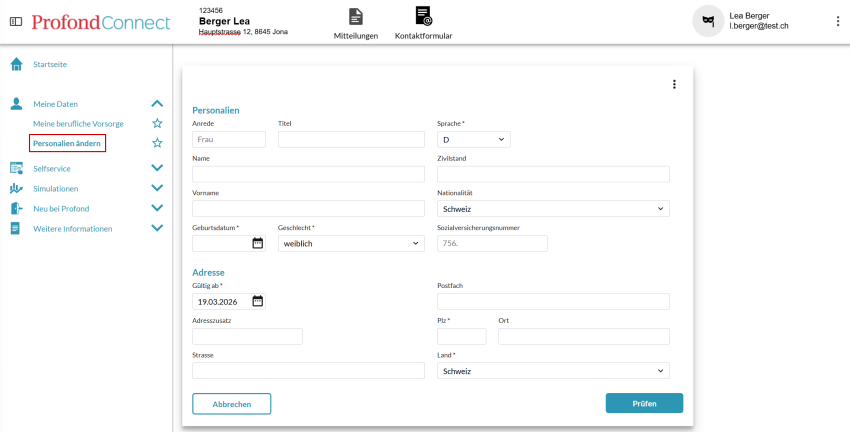This screenshot has height=432, width=850.
Task: Toggle star next to Personalien ändern
Action: [157, 144]
